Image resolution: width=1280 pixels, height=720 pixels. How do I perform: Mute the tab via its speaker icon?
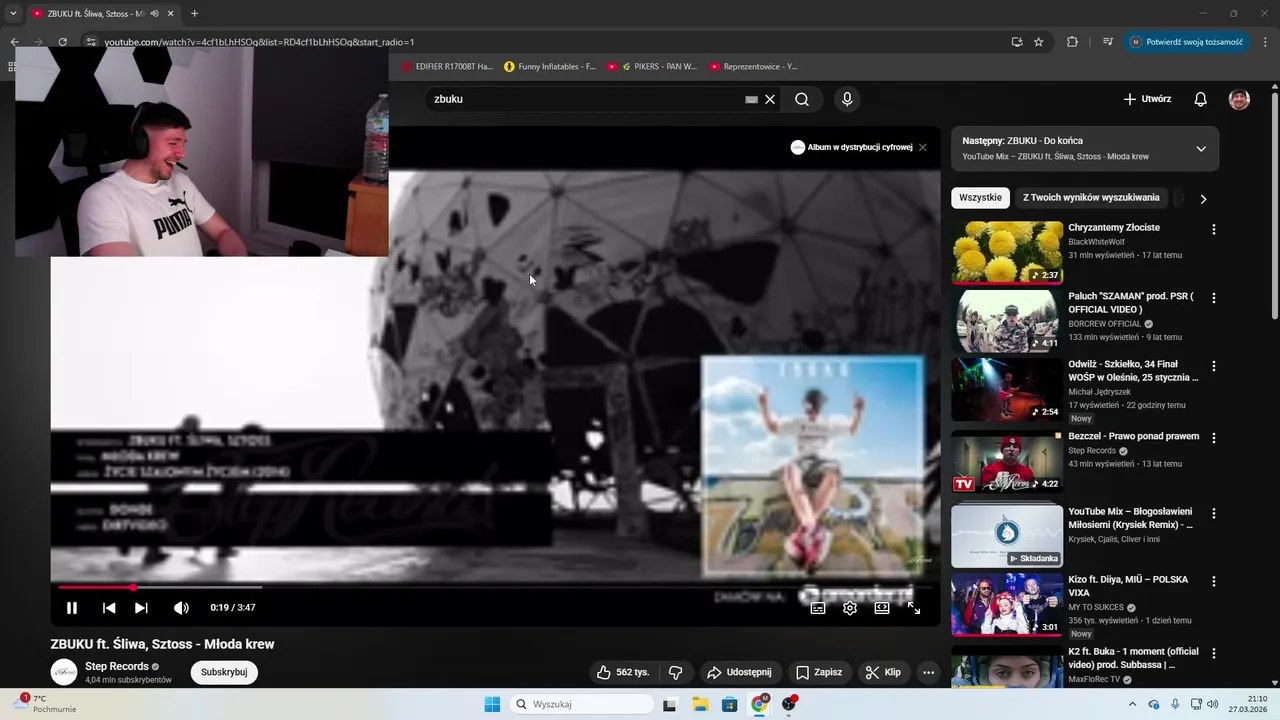coord(154,14)
